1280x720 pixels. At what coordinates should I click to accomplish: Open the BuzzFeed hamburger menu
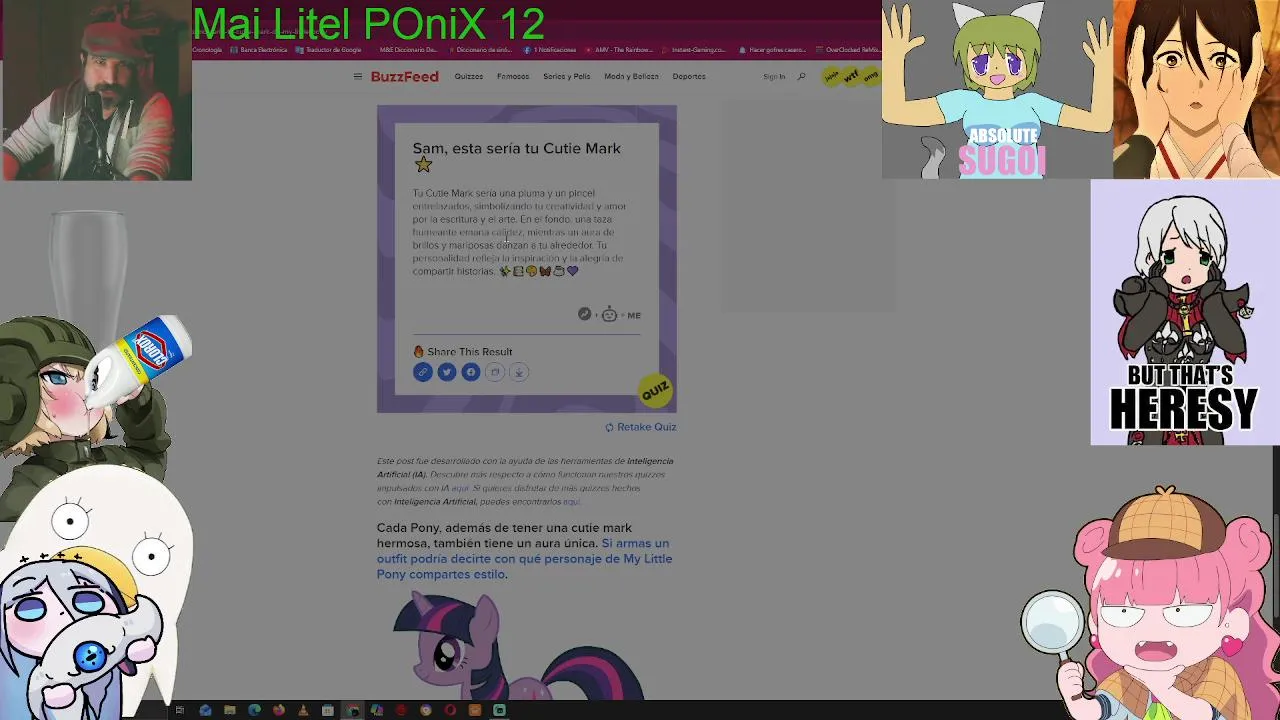point(357,76)
